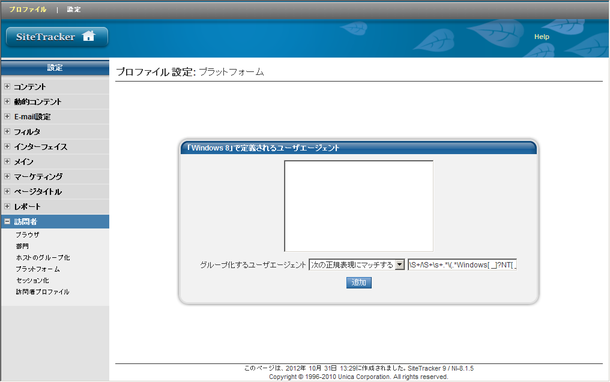
Task: Expand the メイン section
Action: tap(7, 161)
